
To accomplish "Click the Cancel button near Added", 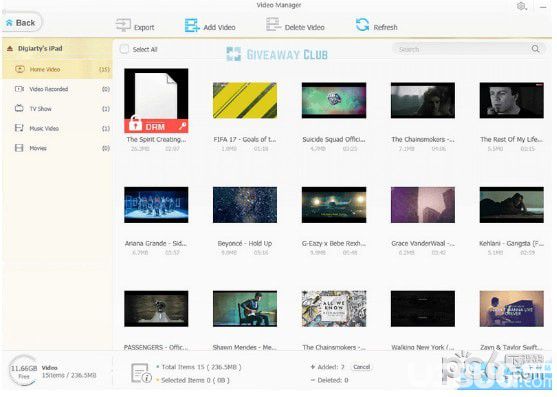I will point(361,367).
